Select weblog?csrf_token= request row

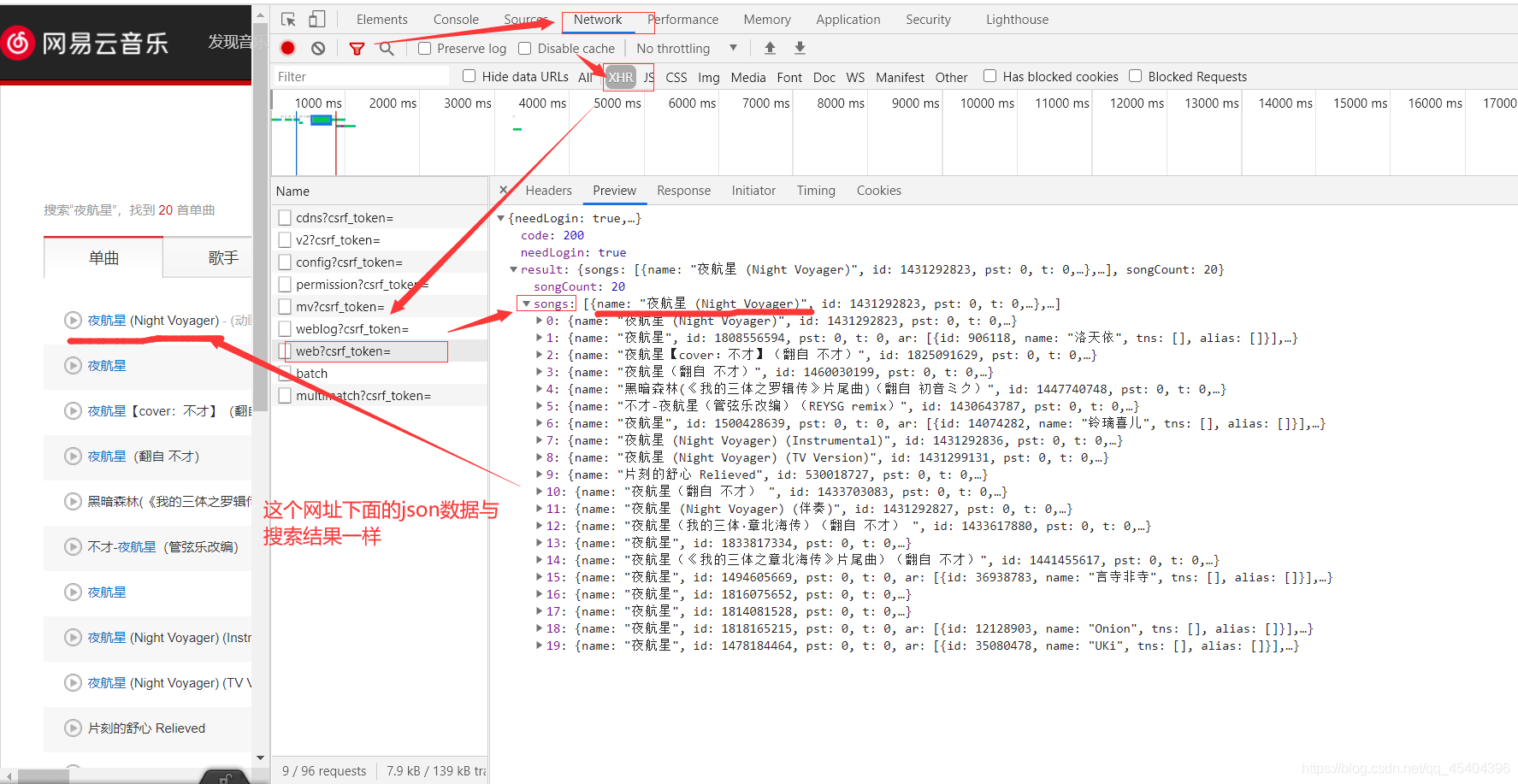(x=380, y=329)
